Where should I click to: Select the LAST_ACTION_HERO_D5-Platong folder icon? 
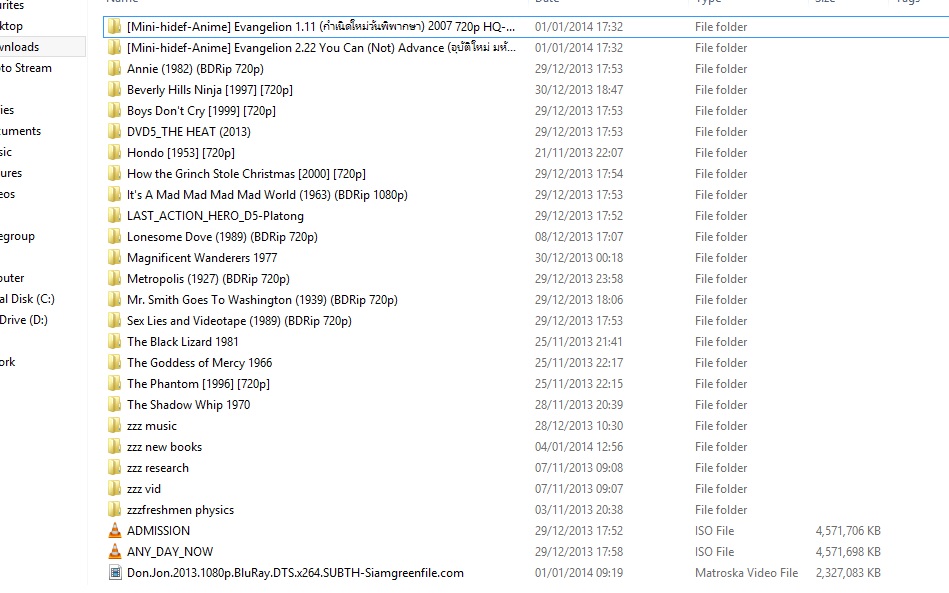click(114, 215)
